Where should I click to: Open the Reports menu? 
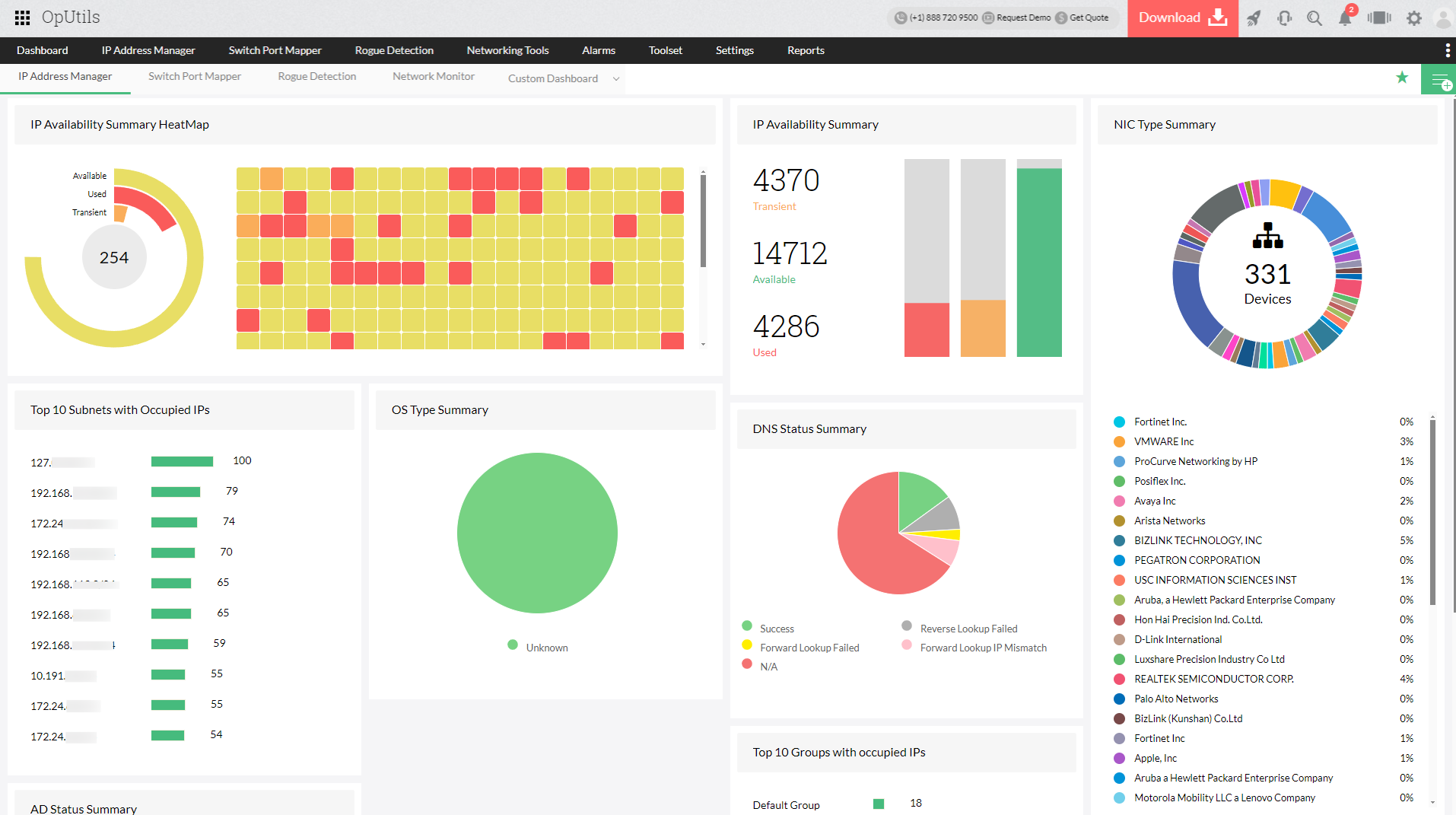(806, 50)
